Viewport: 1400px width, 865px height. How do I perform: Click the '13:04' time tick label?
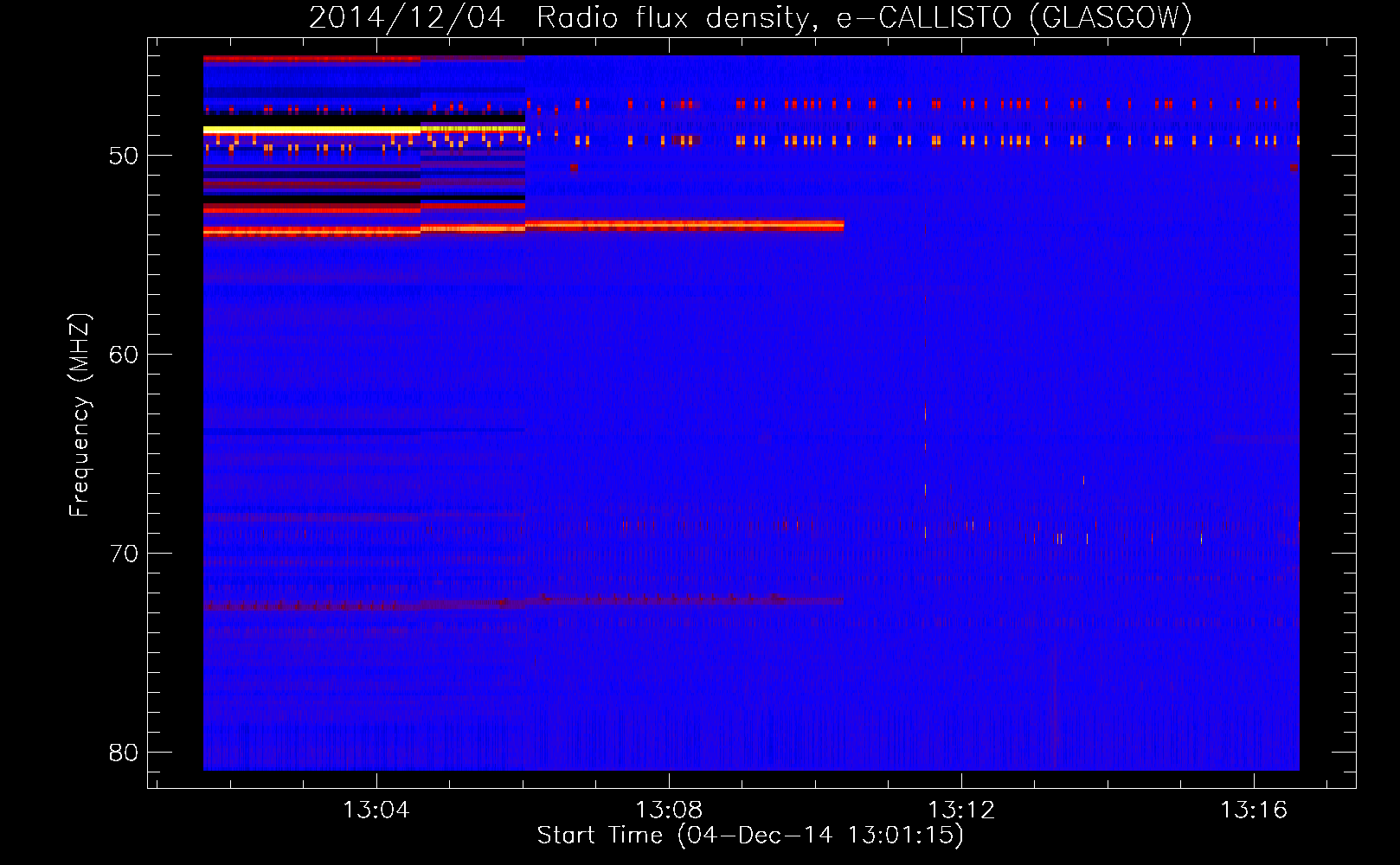[376, 810]
